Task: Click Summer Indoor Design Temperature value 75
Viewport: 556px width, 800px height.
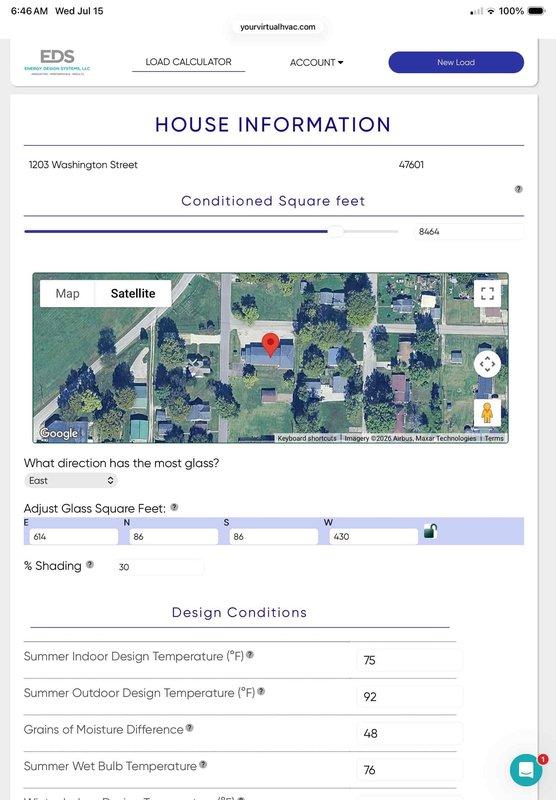Action: [x=410, y=660]
